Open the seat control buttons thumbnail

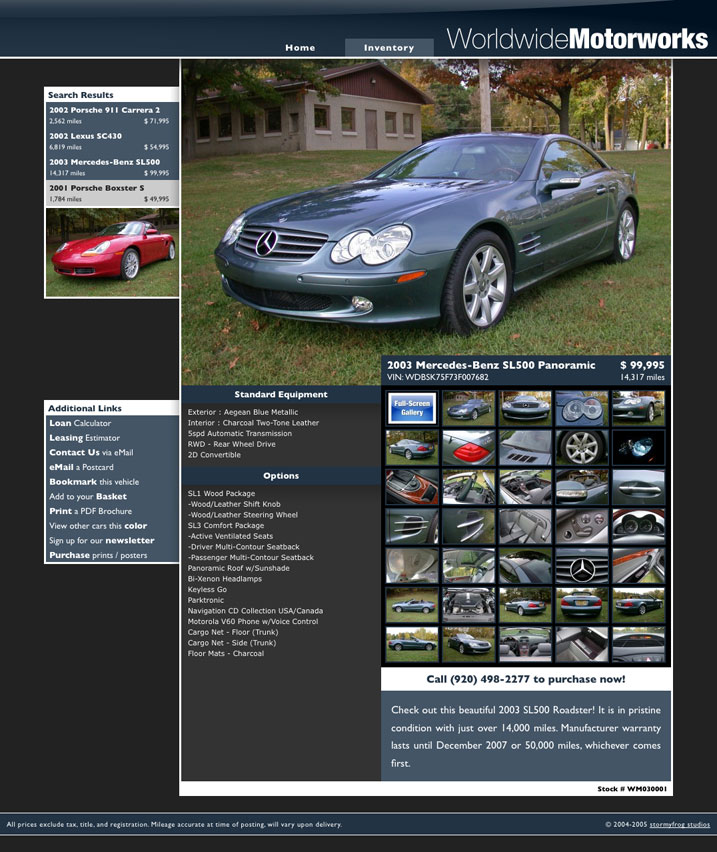pos(582,526)
